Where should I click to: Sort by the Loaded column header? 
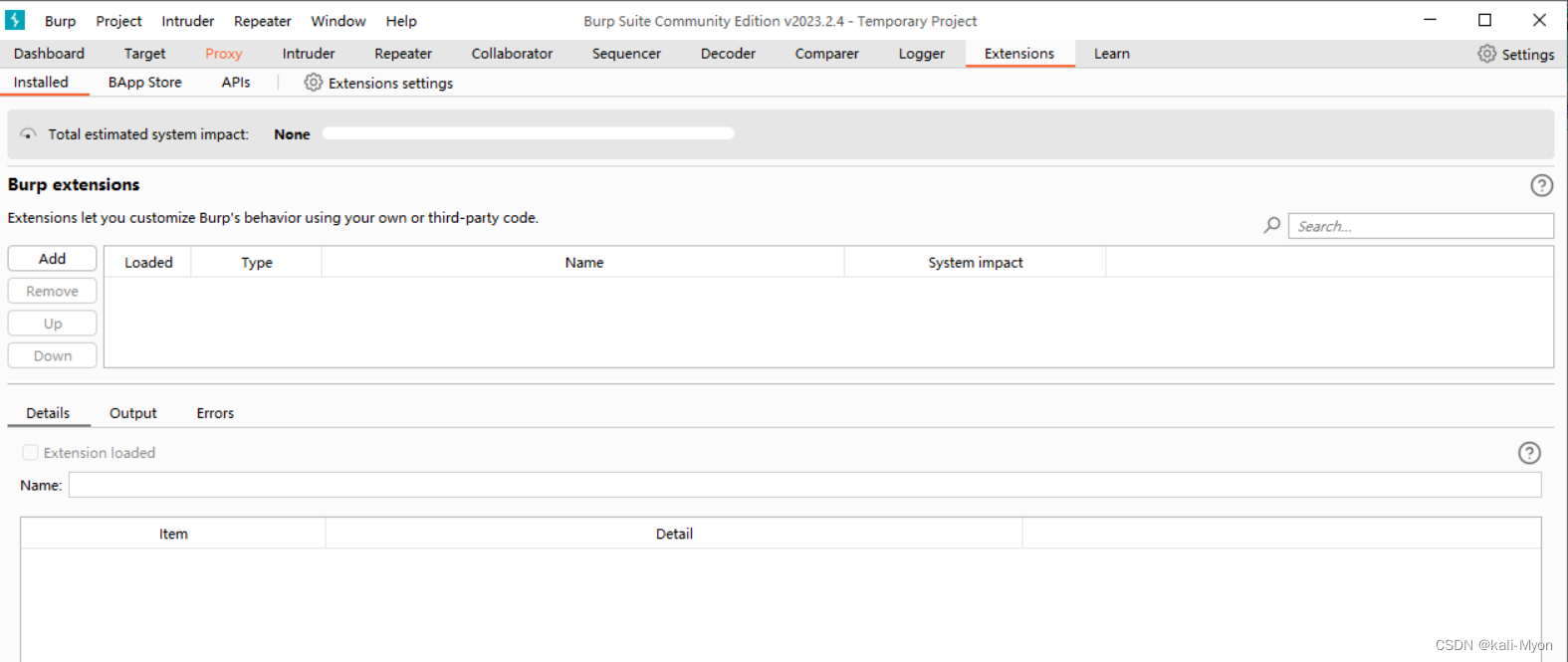(148, 262)
